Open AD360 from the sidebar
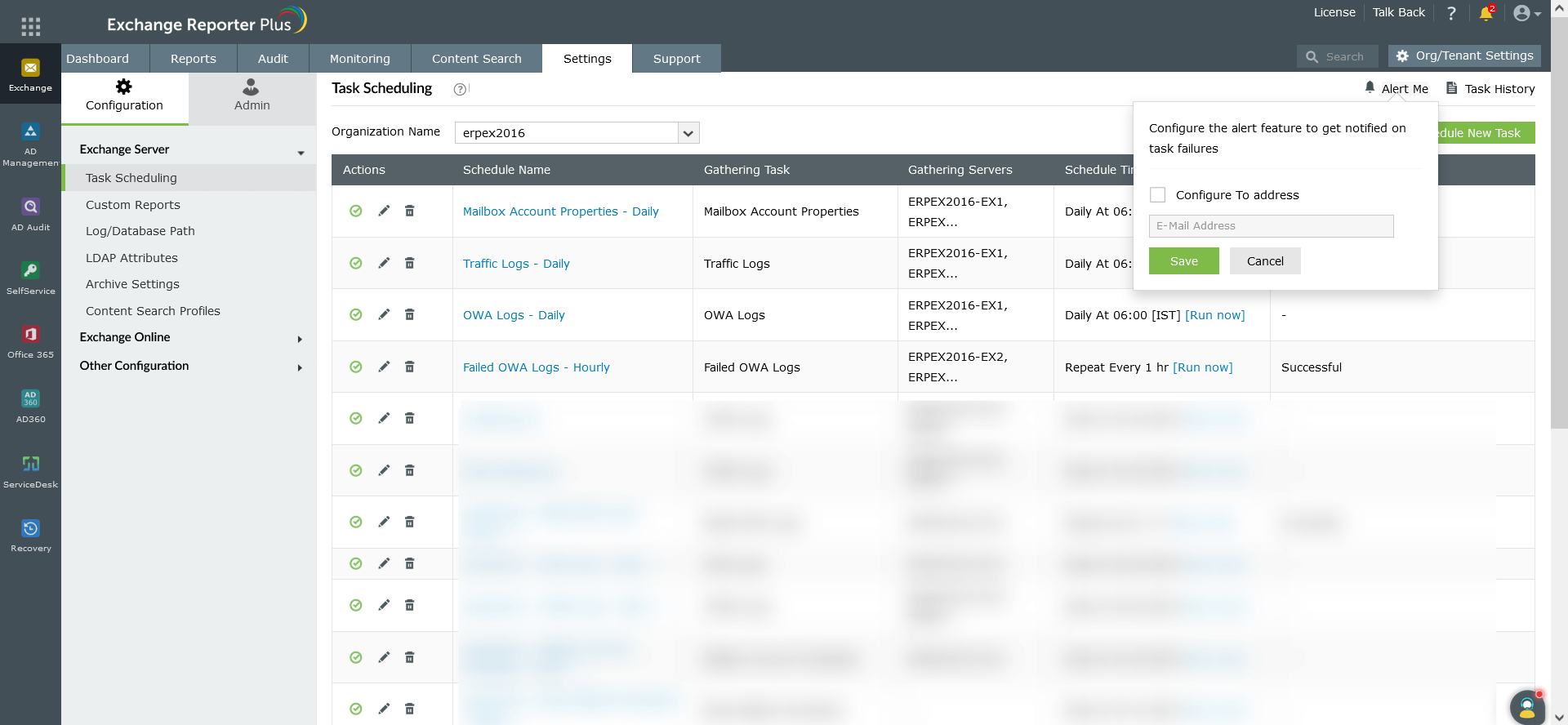This screenshot has height=725, width=1568. [x=30, y=407]
